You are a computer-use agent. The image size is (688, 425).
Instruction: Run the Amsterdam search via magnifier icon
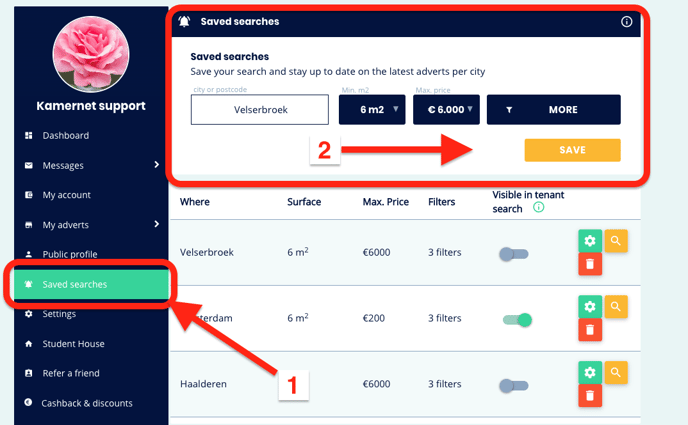point(616,307)
